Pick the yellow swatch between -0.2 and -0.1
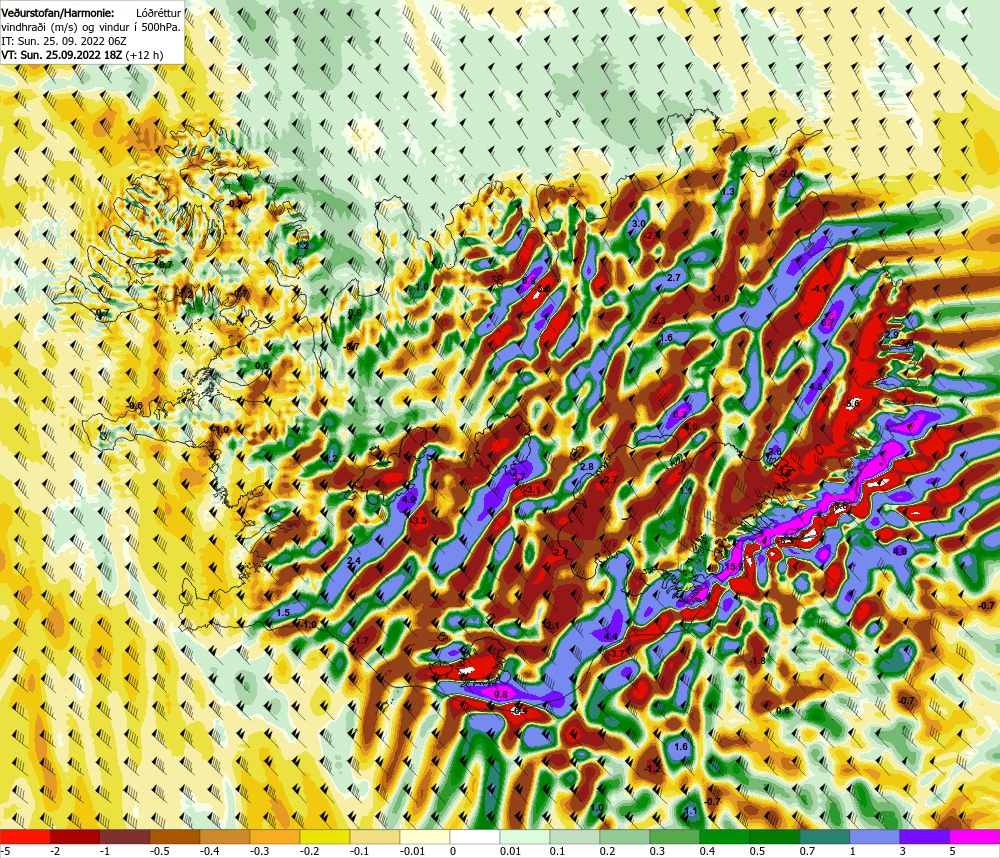 (325, 836)
